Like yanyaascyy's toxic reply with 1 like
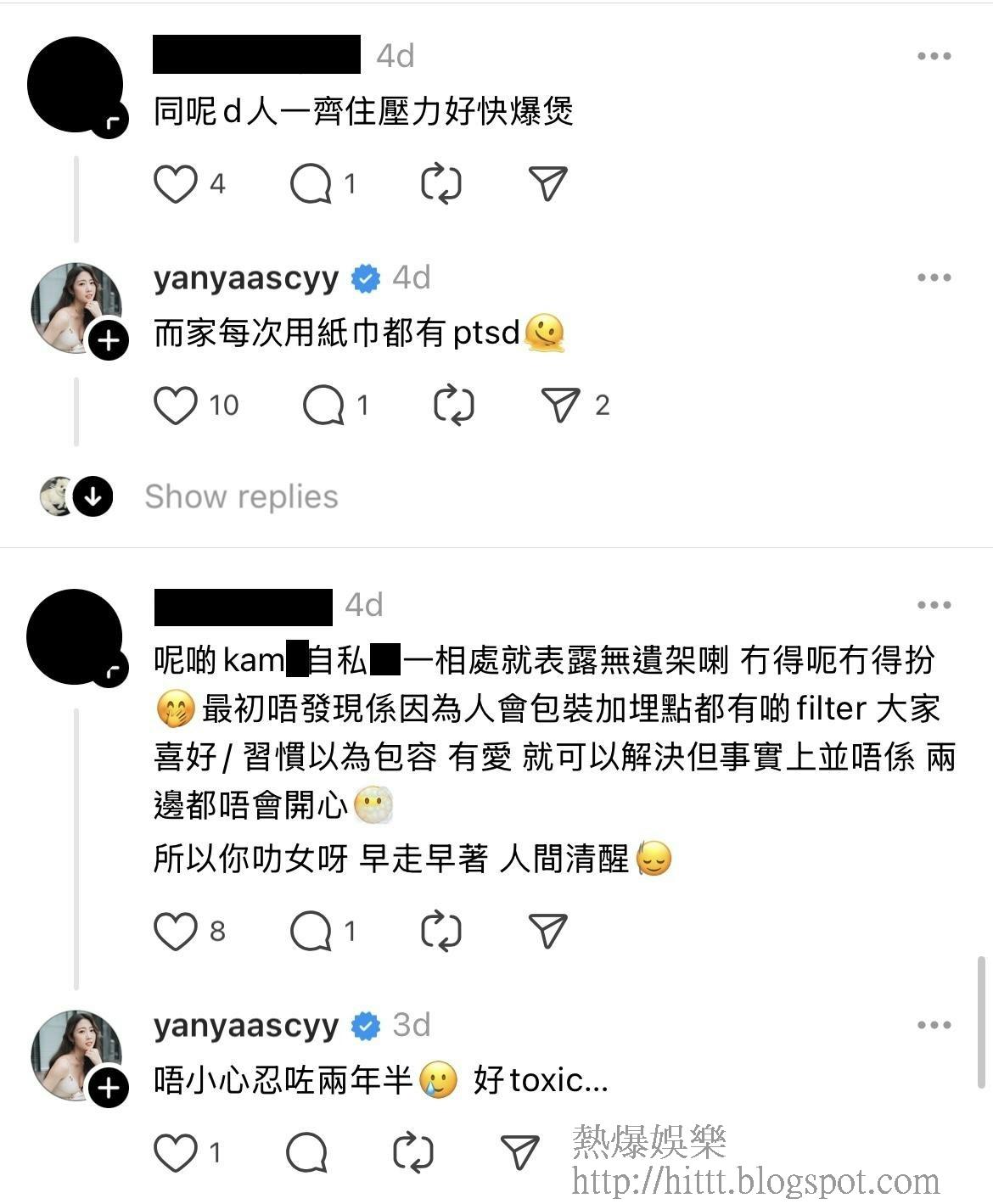Viewport: 993px width, 1204px height. [175, 1152]
